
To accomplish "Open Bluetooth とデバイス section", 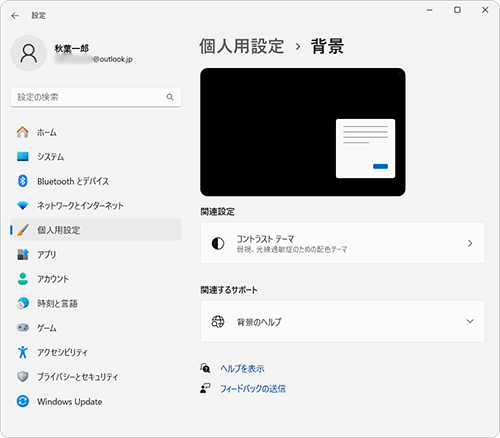I will pos(96,181).
